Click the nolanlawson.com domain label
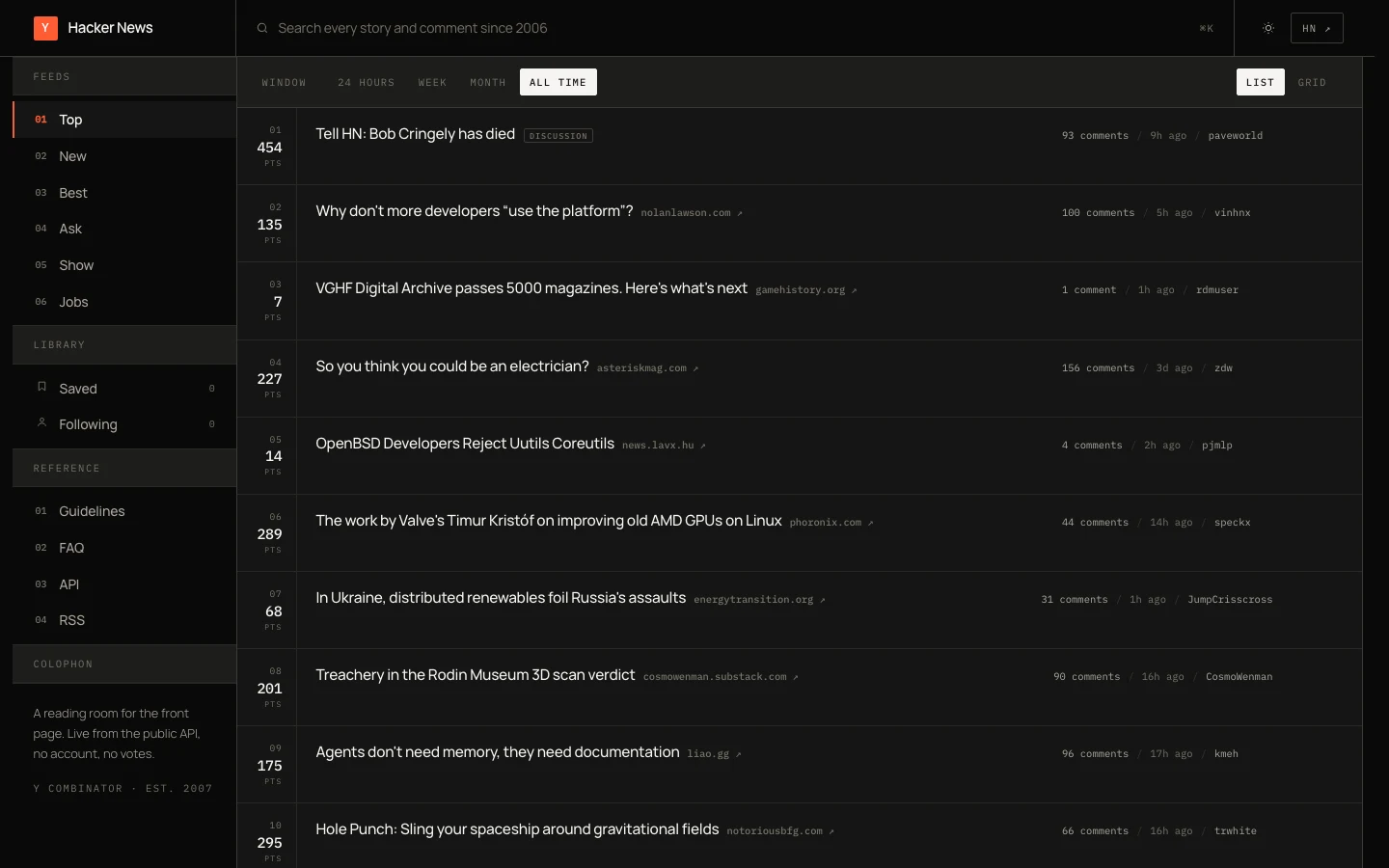Image resolution: width=1389 pixels, height=868 pixels. point(686,213)
